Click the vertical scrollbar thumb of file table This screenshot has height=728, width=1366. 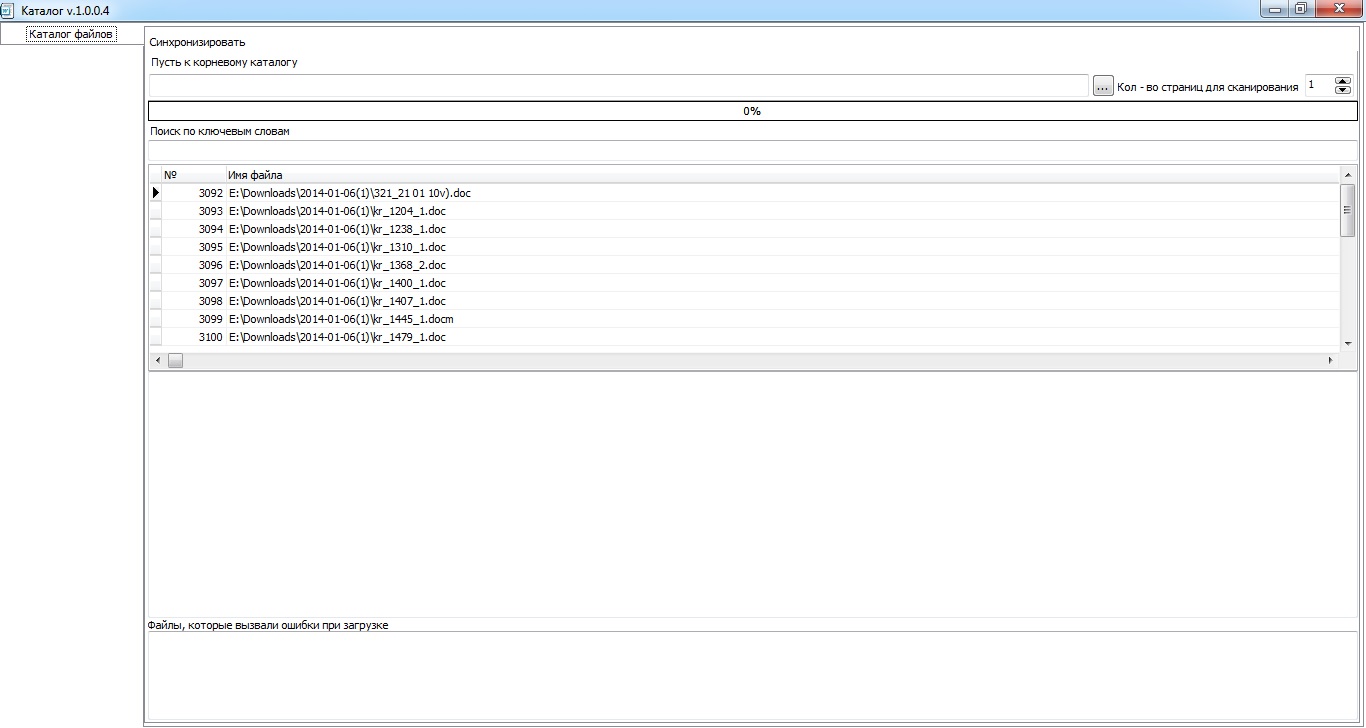pos(1348,210)
